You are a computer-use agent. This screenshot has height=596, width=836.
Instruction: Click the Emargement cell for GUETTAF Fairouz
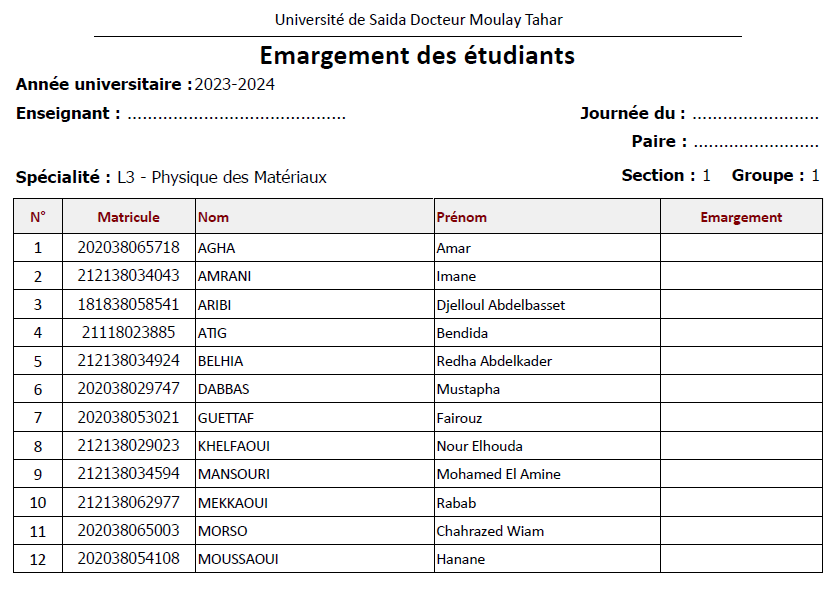[x=741, y=418]
